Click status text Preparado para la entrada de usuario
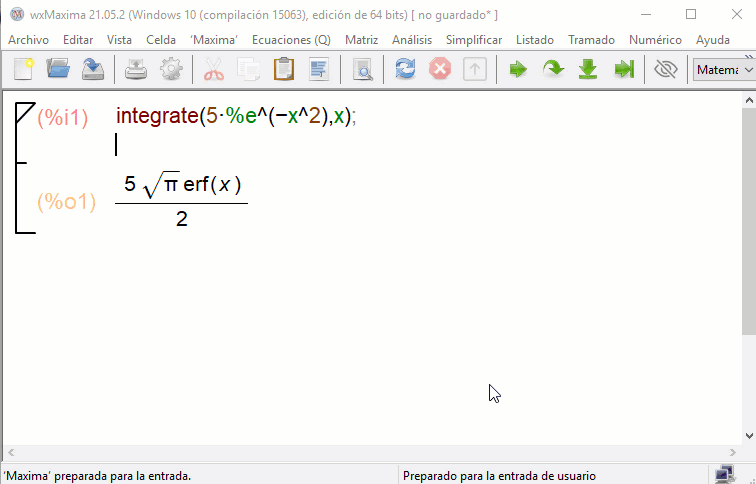Screen dimensions: 756x484 [500, 476]
